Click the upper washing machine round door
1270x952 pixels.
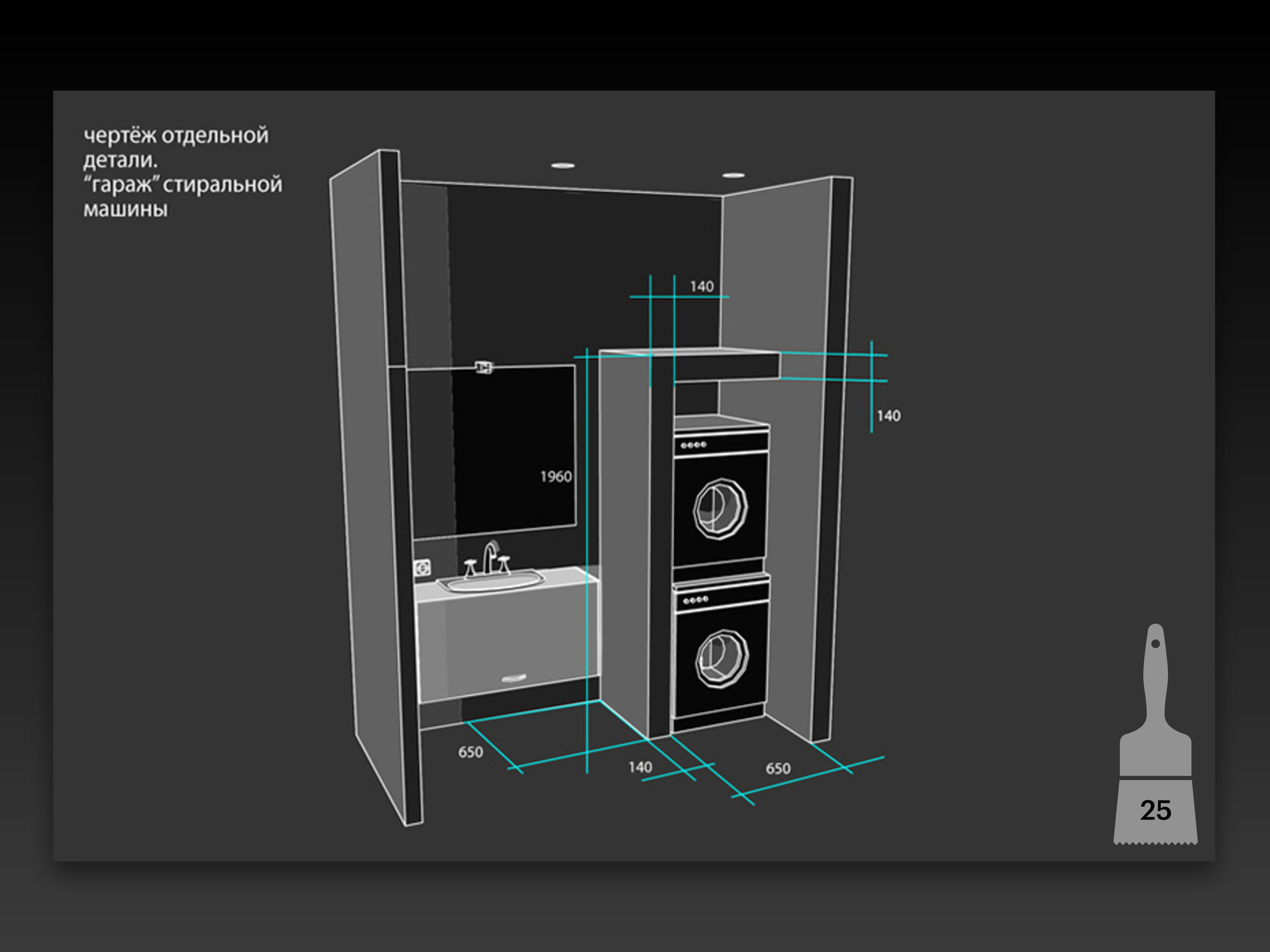[720, 509]
